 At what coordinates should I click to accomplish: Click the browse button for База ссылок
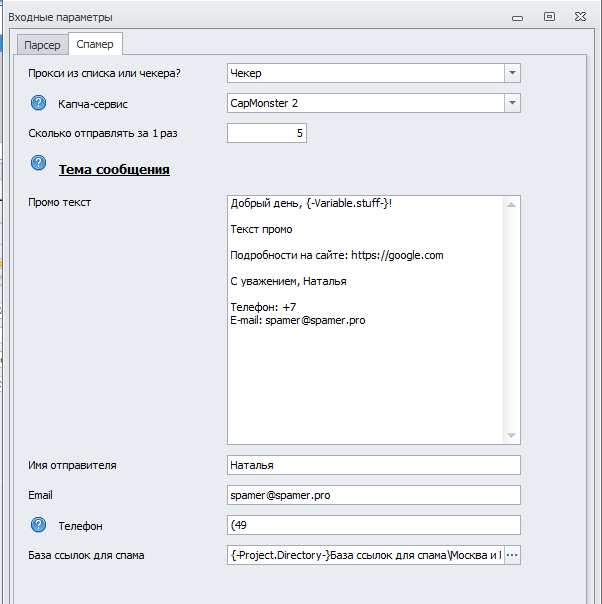coord(513,556)
